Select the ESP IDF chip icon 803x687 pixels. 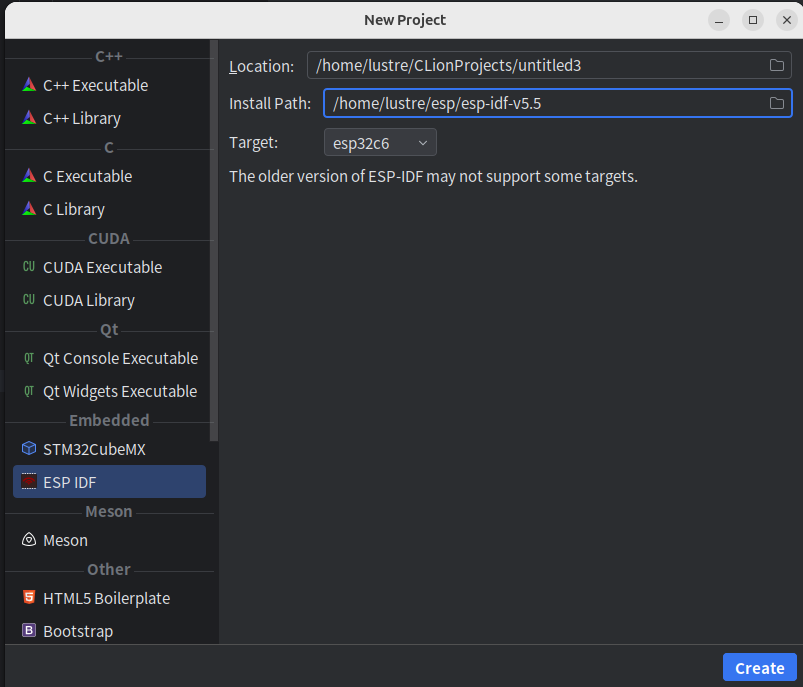[x=29, y=482]
